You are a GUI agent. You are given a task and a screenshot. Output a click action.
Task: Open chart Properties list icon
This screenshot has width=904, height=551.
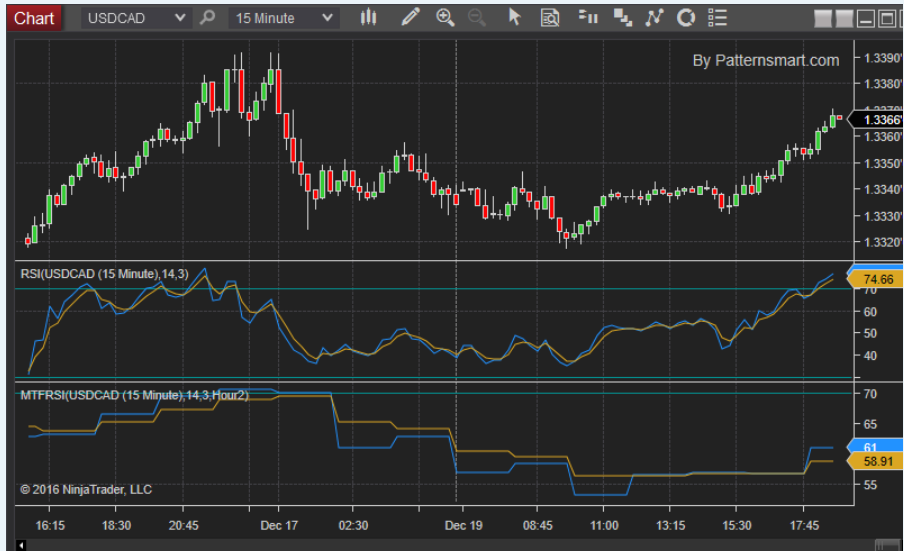716,17
